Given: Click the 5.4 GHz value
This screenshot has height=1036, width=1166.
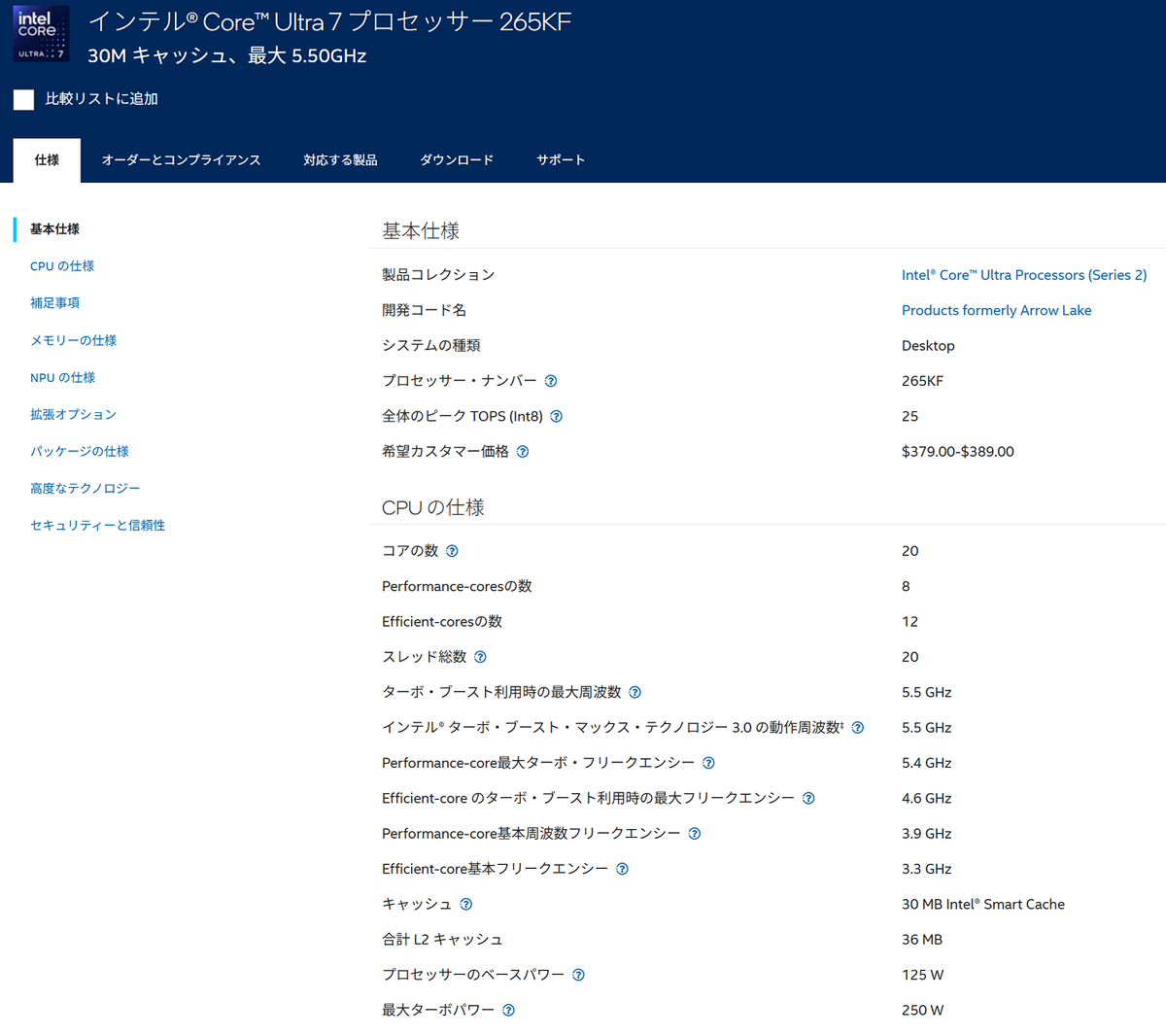Looking at the screenshot, I should pos(927,763).
